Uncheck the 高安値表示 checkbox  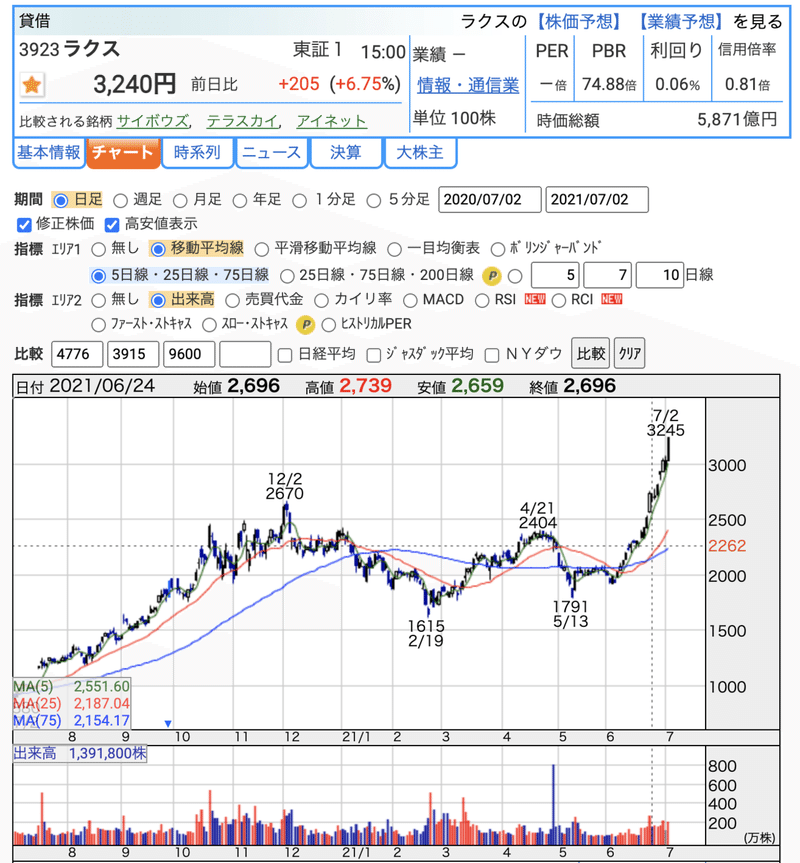(x=112, y=225)
